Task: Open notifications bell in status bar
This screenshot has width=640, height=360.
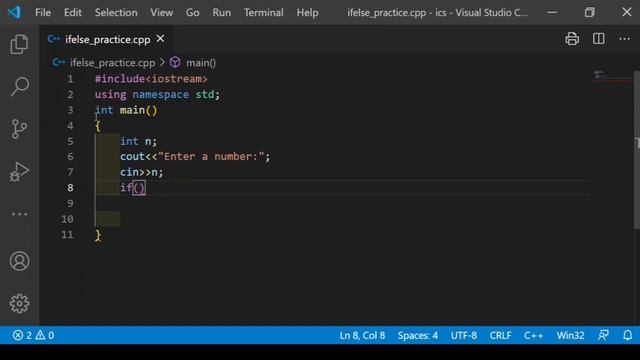Action: (627, 335)
